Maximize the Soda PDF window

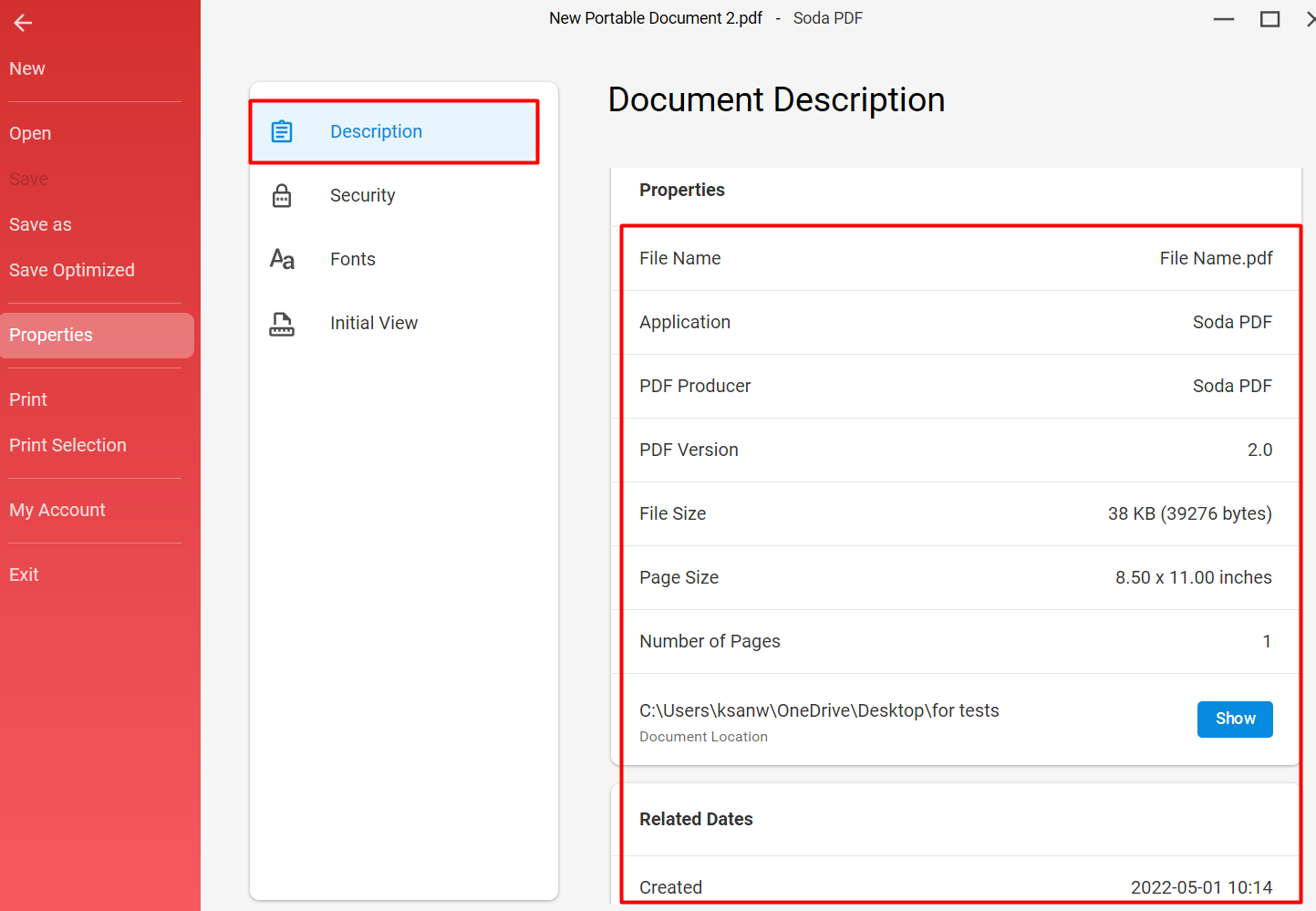tap(1269, 19)
